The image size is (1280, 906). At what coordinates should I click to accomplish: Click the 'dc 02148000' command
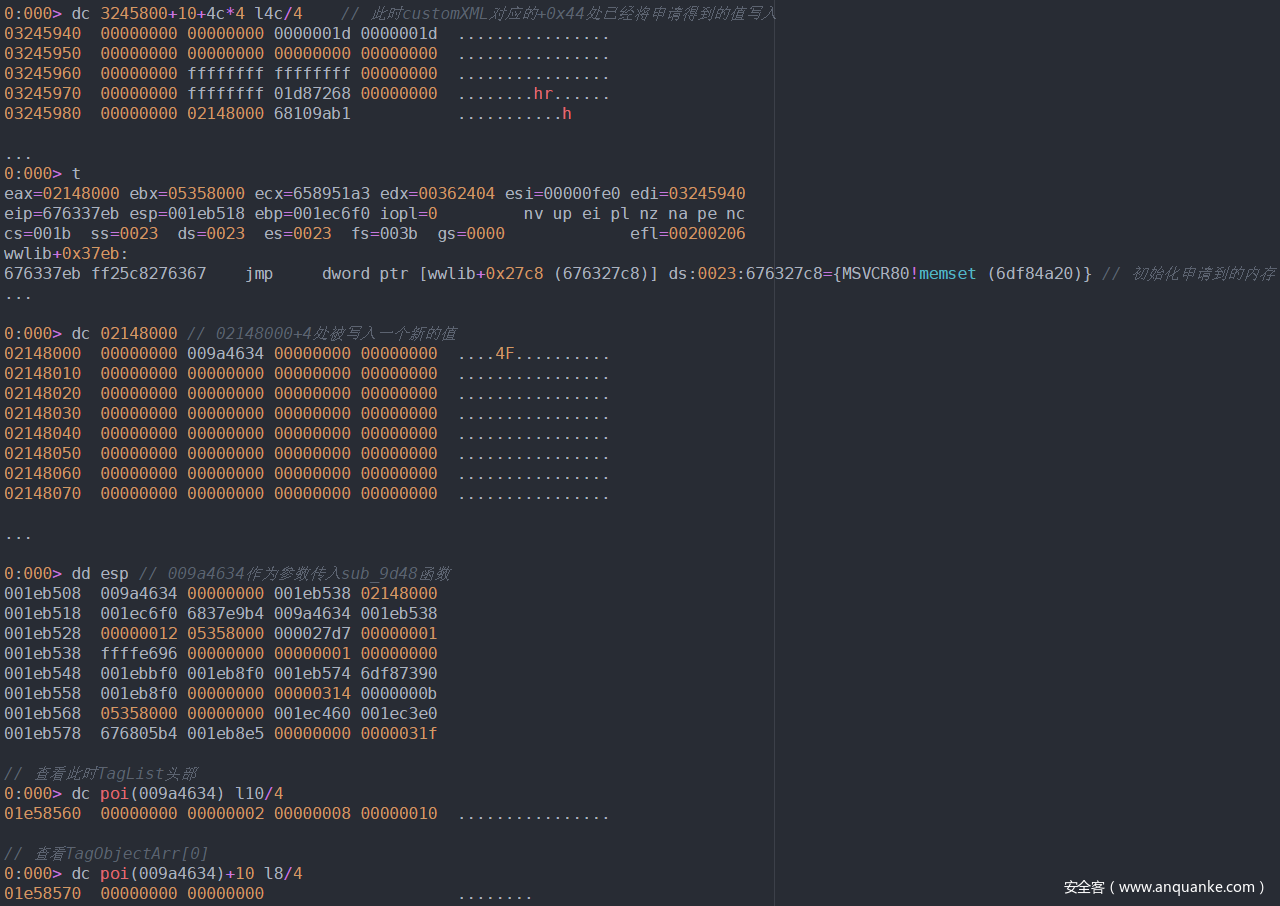125,334
